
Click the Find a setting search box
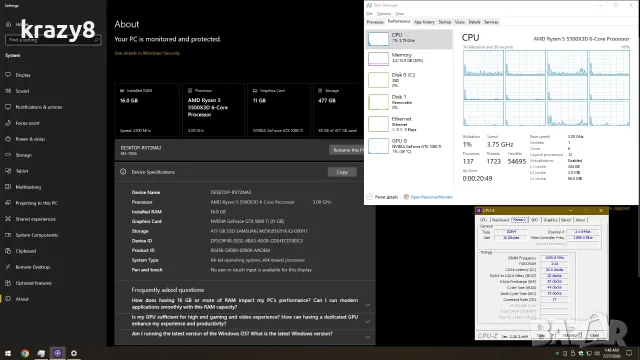[x=53, y=40]
